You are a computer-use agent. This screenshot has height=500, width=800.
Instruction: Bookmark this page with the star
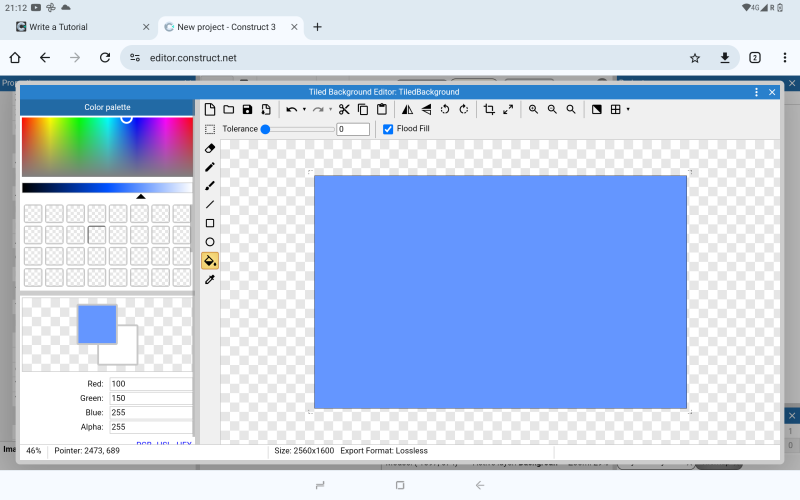point(694,58)
